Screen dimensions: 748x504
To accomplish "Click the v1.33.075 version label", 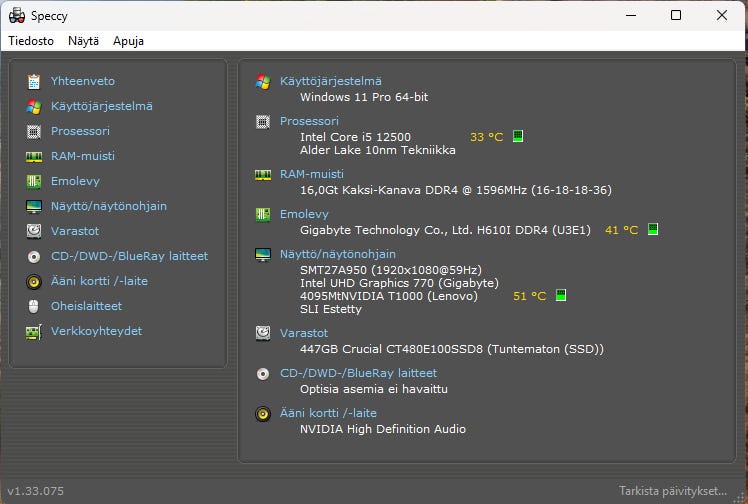I will tap(35, 491).
